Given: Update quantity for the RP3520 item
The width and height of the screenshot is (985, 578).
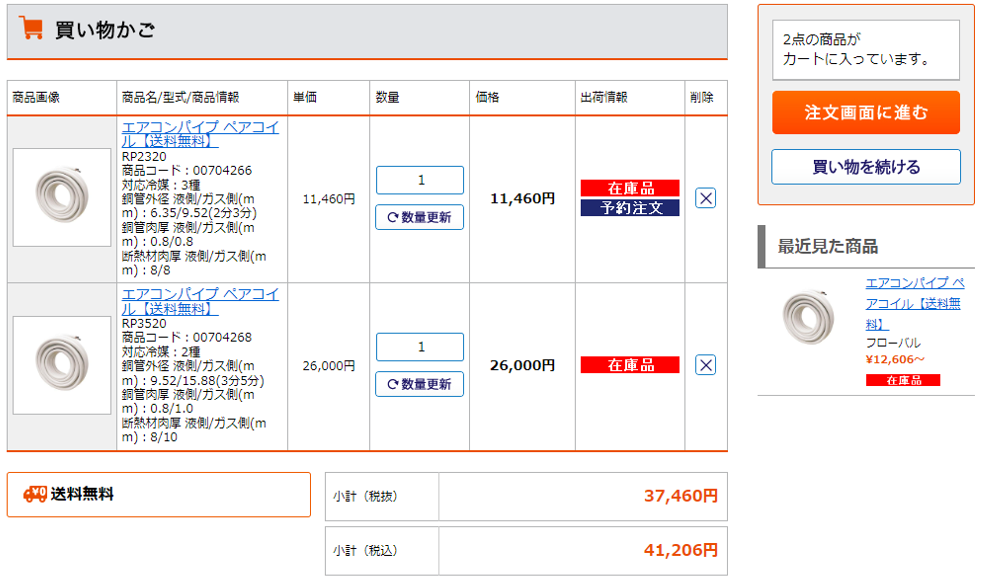Looking at the screenshot, I should pyautogui.click(x=420, y=384).
